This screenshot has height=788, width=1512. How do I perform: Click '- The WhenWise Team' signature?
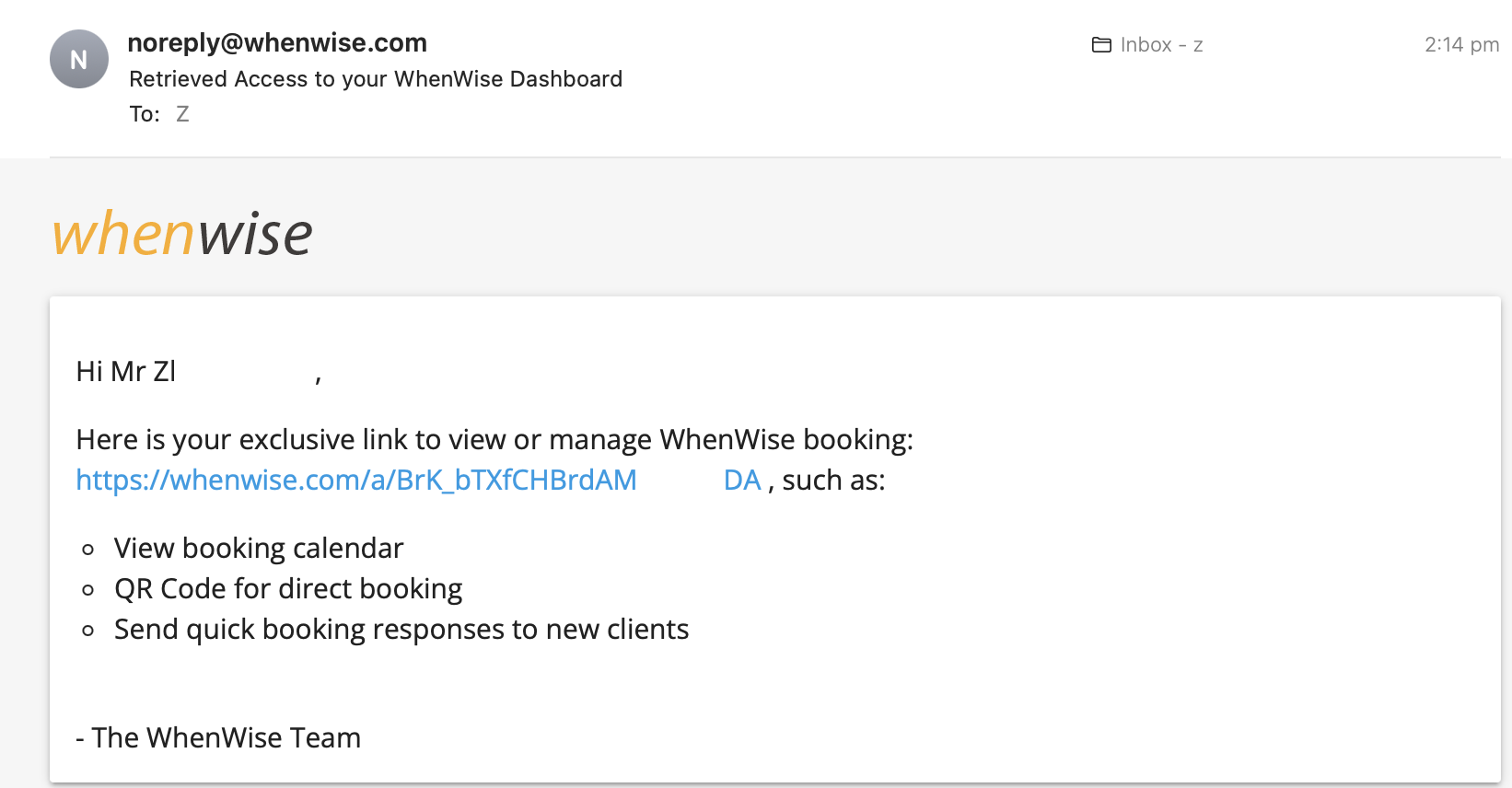[218, 738]
